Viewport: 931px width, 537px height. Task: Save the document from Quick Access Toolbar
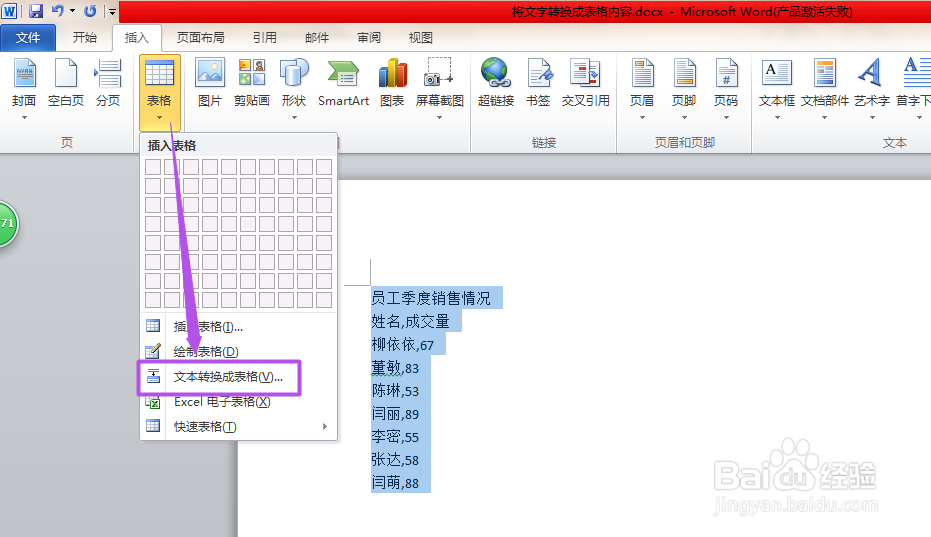coord(36,11)
